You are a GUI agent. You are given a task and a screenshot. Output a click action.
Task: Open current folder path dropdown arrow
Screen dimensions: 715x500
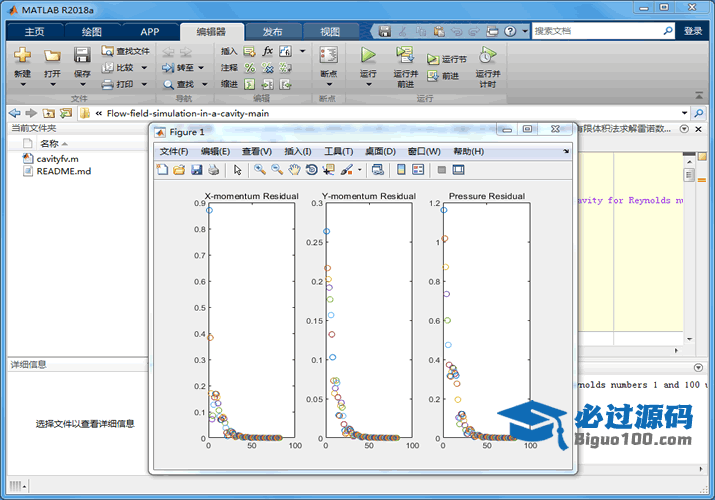pos(684,113)
